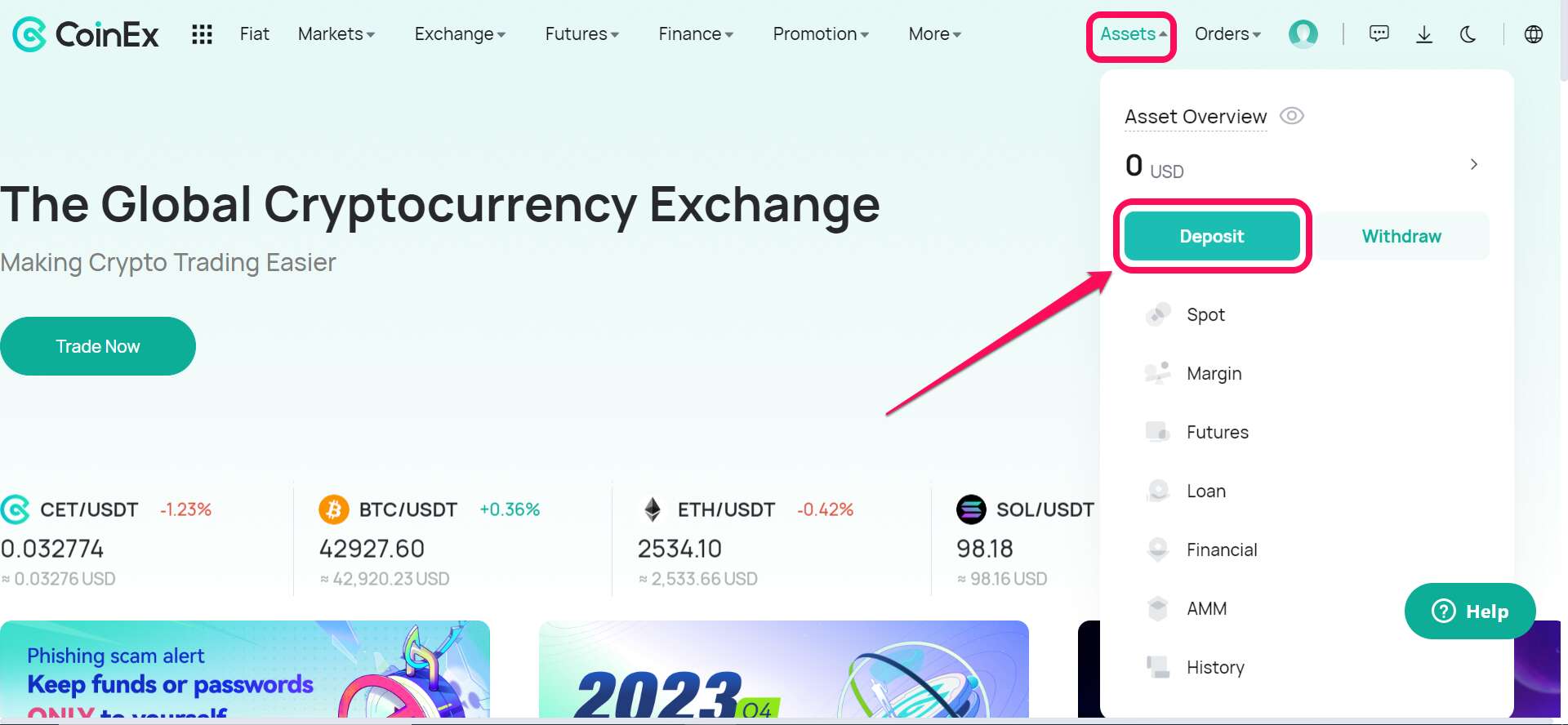Screen dimensions: 1568x725
Task: Expand the Markets dropdown
Action: pyautogui.click(x=336, y=34)
